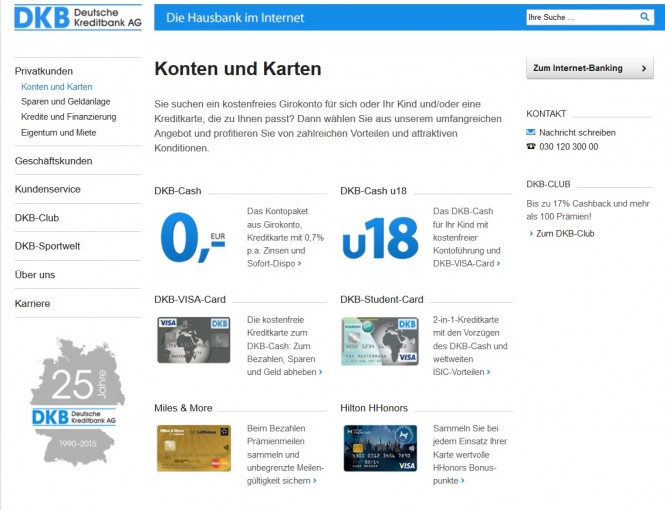Click the gold Miles & More card image
The image size is (665, 510).
(x=194, y=449)
